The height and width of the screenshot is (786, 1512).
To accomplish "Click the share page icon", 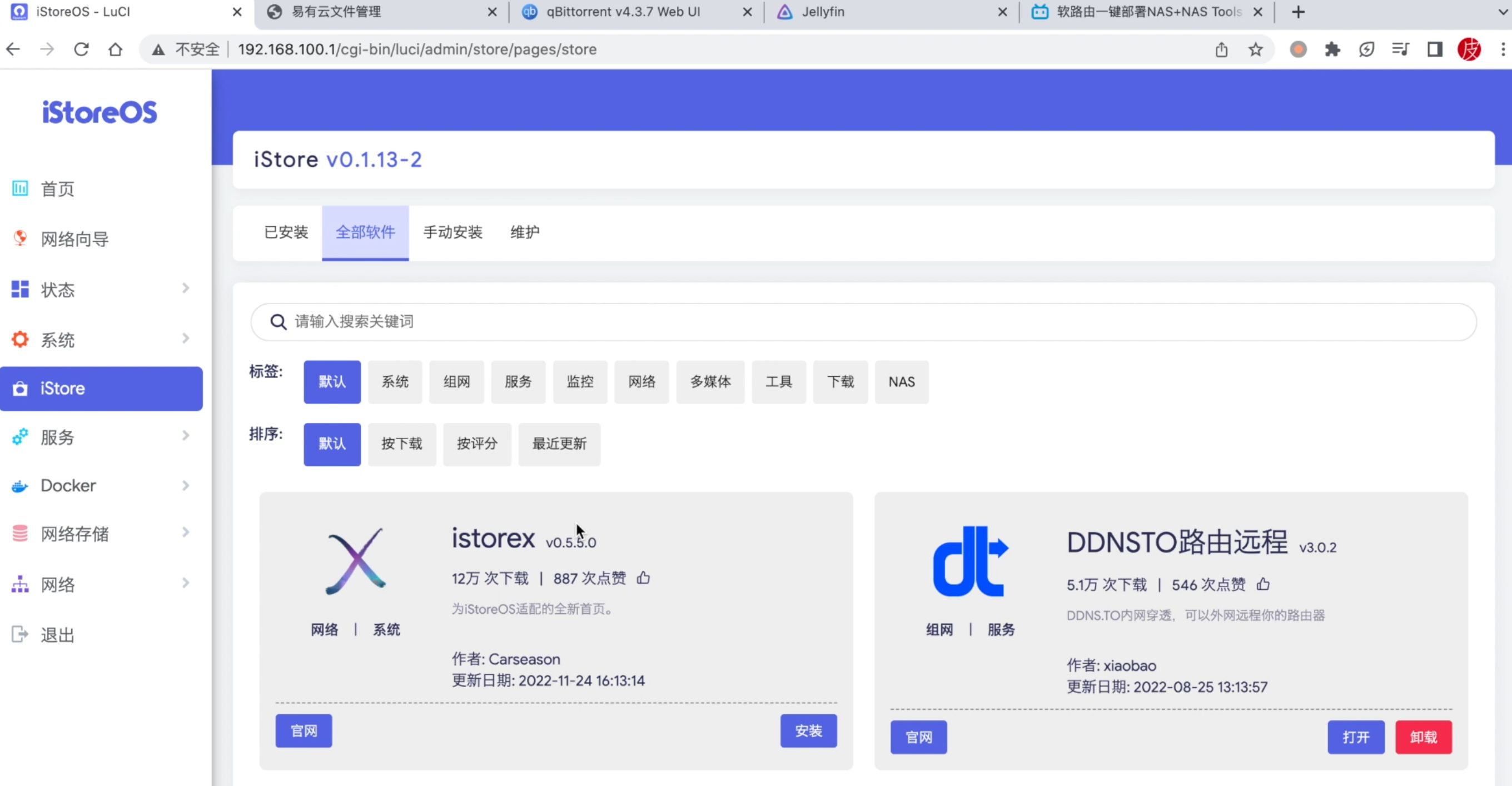I will coord(1221,49).
